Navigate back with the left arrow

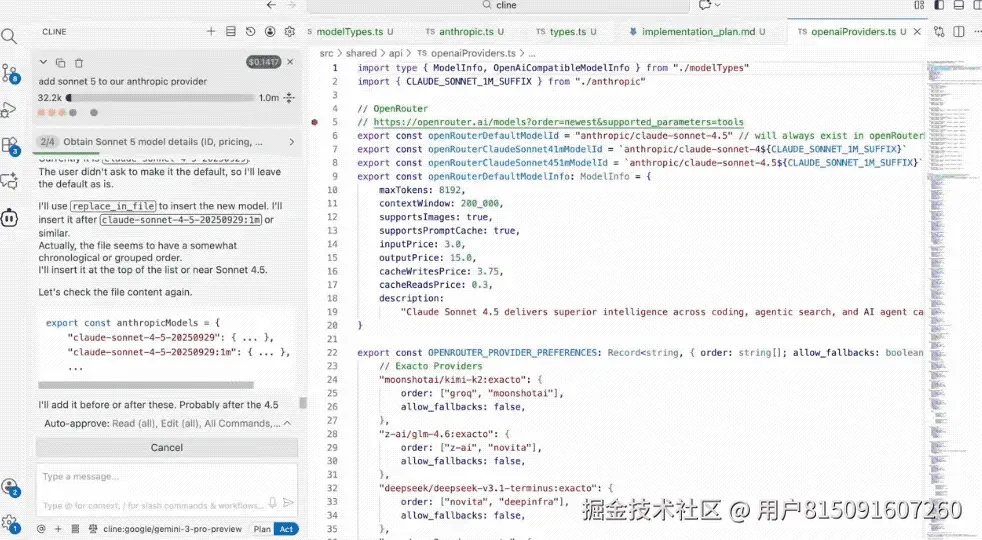(x=271, y=5)
